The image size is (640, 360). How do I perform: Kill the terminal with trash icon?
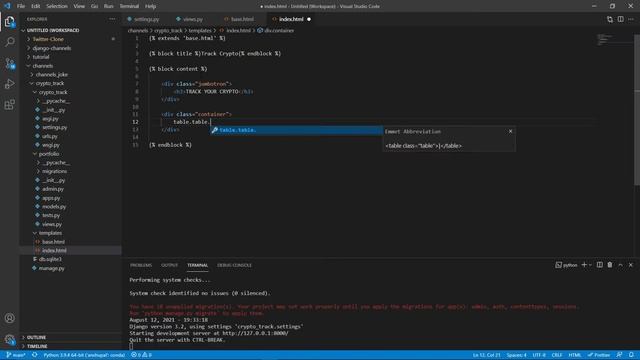[x=610, y=265]
